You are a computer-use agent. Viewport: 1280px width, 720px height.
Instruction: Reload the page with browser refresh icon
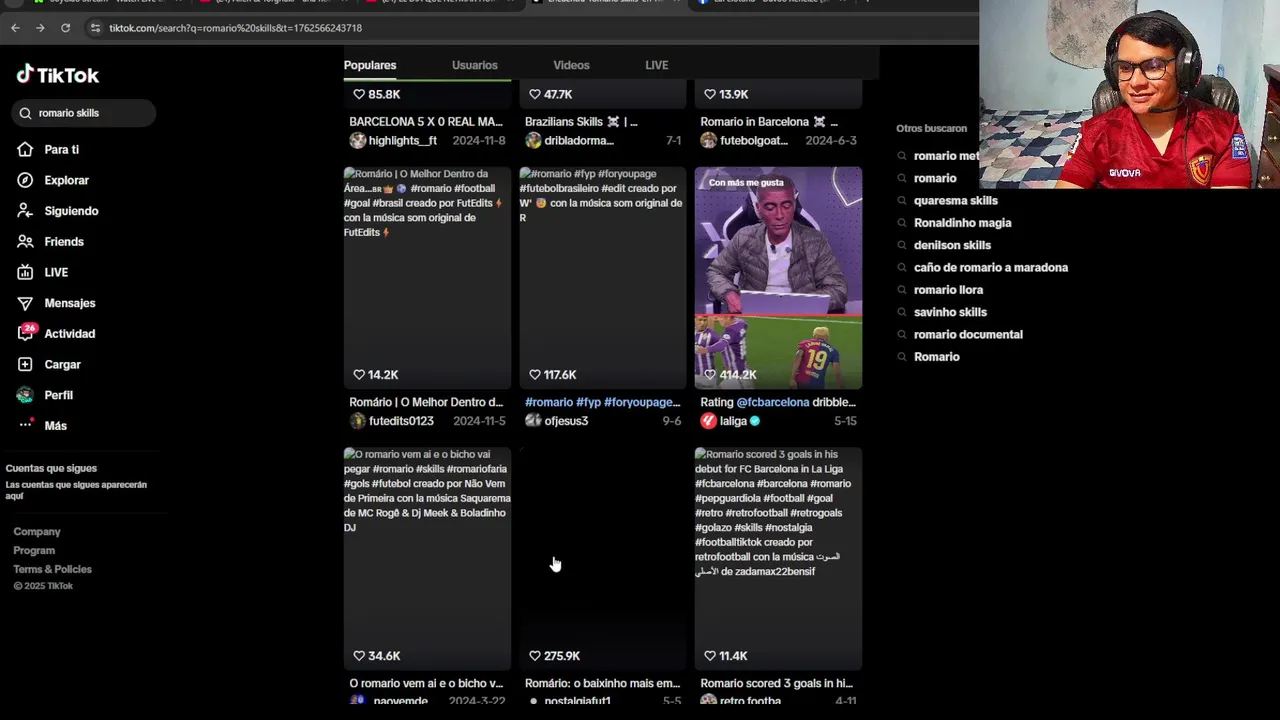coord(65,28)
